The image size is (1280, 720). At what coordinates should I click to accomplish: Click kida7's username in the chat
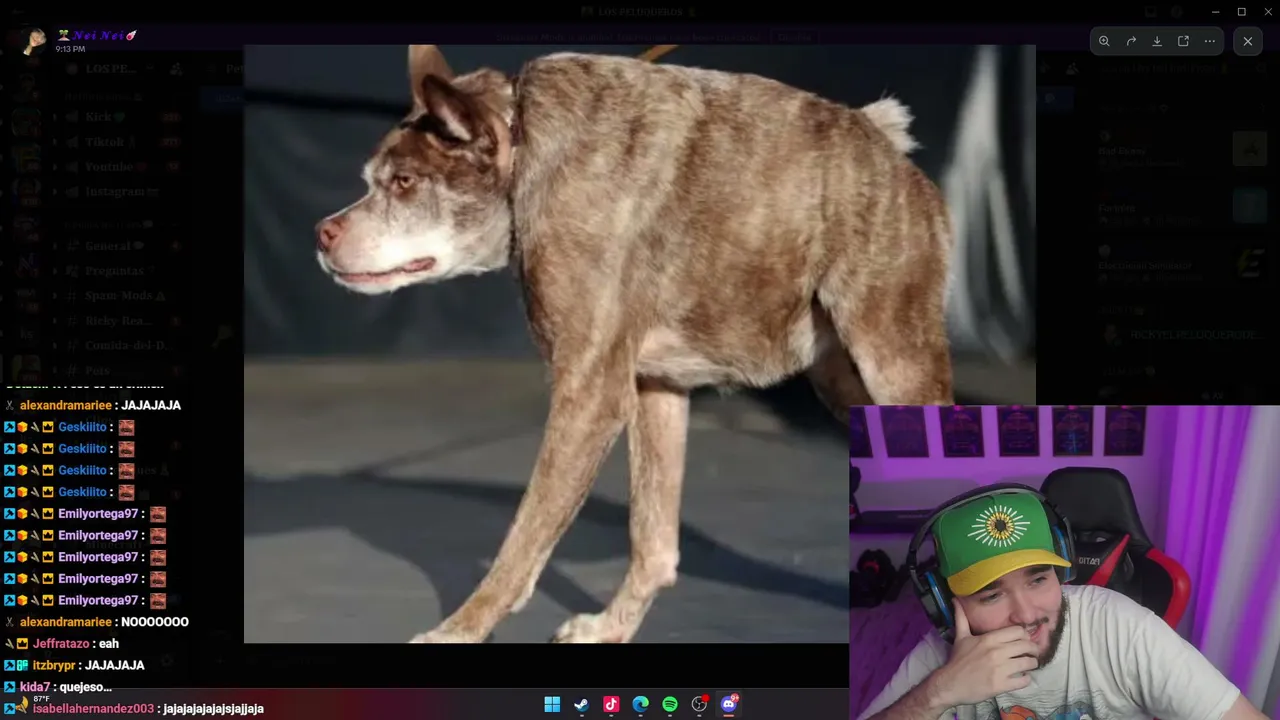point(35,687)
